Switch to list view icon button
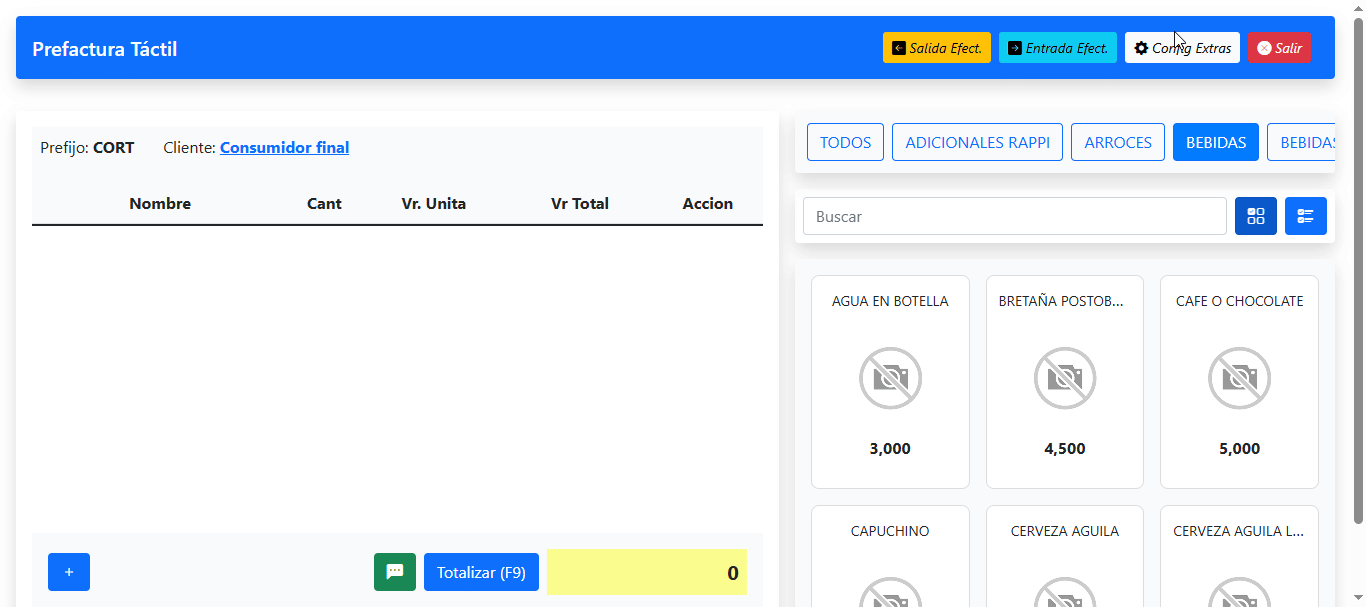The image size is (1366, 607). click(1305, 216)
